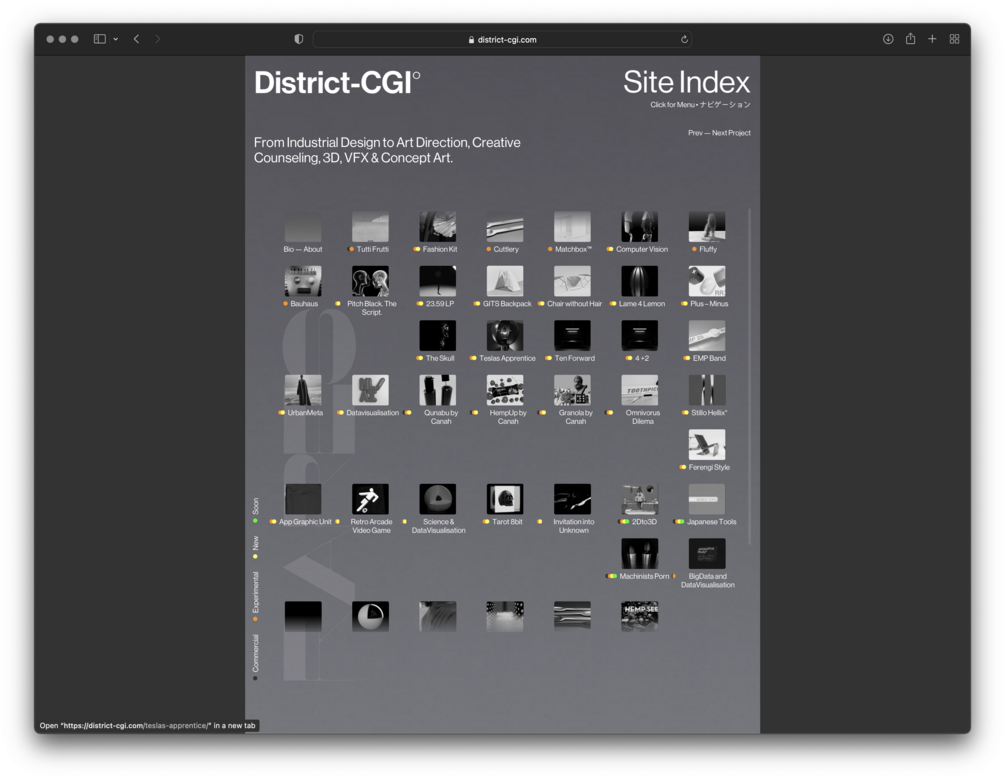Viewport: 1005px width, 779px height.
Task: Focus the district-cgi.com address bar
Action: (502, 39)
